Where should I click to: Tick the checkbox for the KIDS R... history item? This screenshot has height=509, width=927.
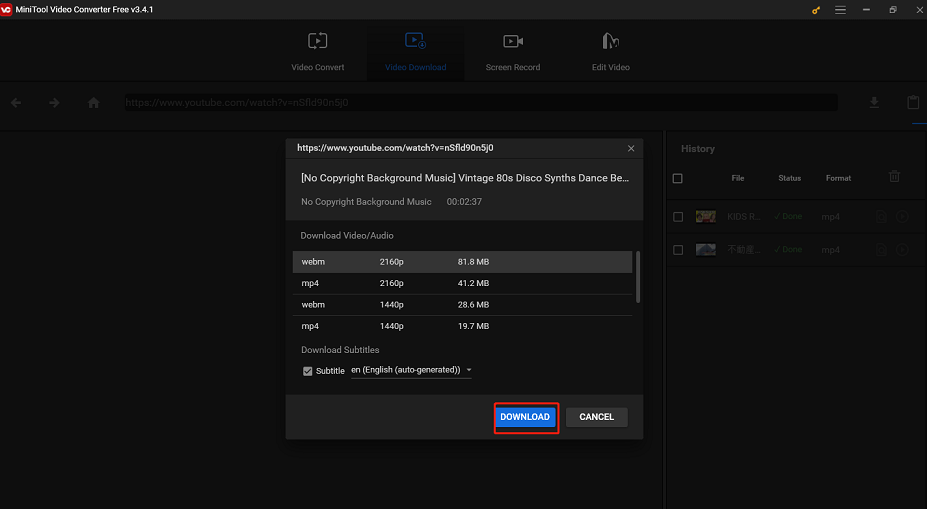[x=678, y=217]
